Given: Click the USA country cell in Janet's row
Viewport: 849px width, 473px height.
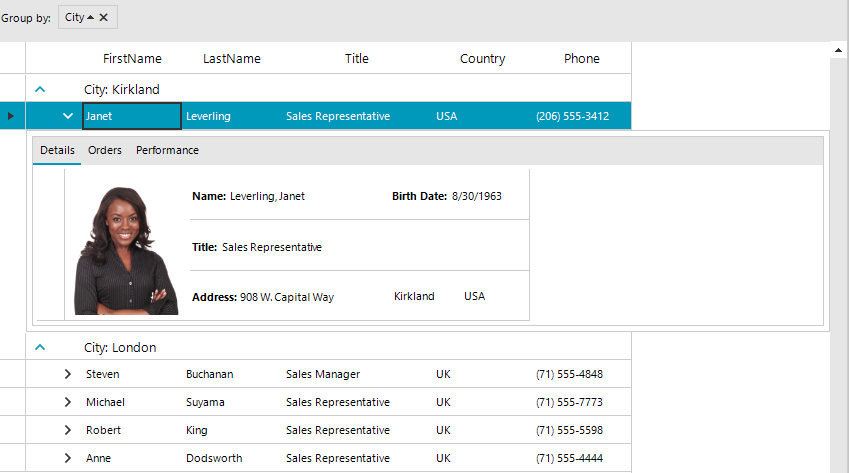Looking at the screenshot, I should [x=482, y=116].
